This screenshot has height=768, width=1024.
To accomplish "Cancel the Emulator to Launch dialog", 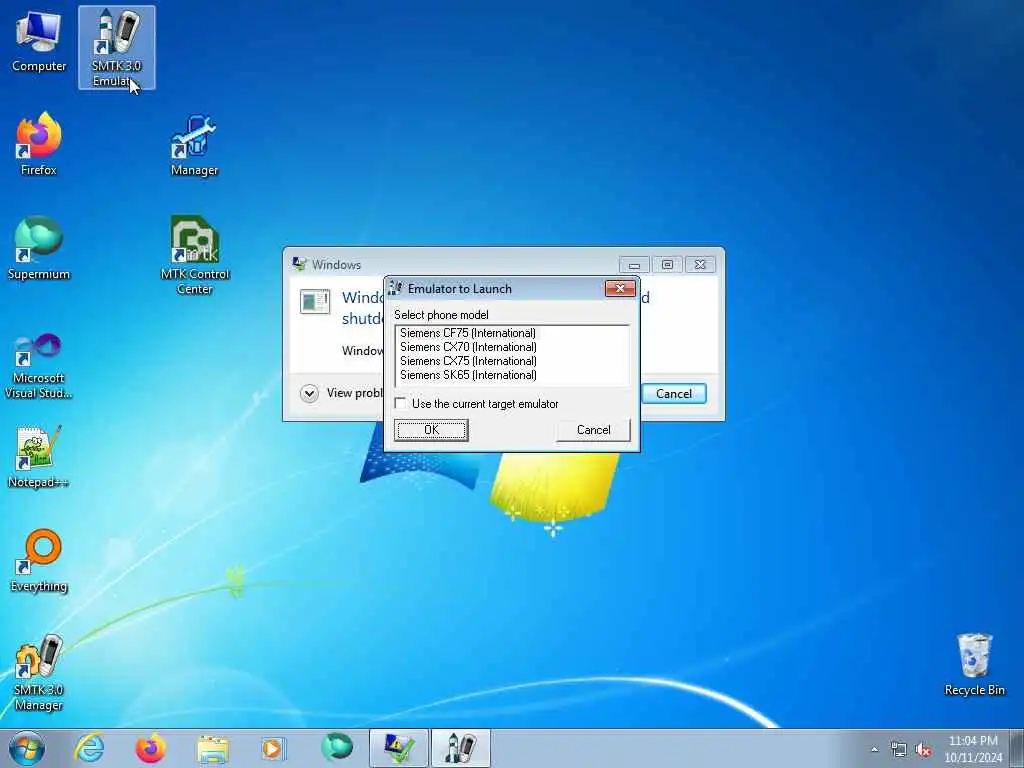I will [x=593, y=430].
